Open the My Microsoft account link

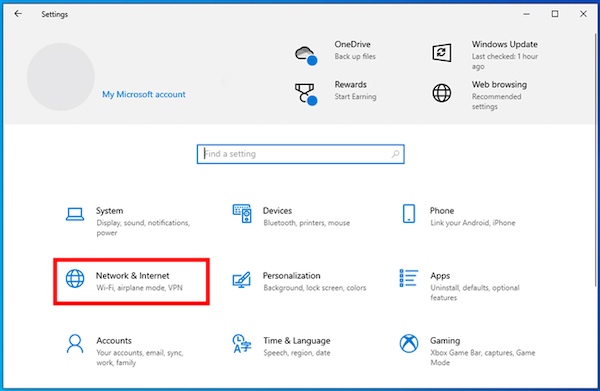[x=143, y=94]
